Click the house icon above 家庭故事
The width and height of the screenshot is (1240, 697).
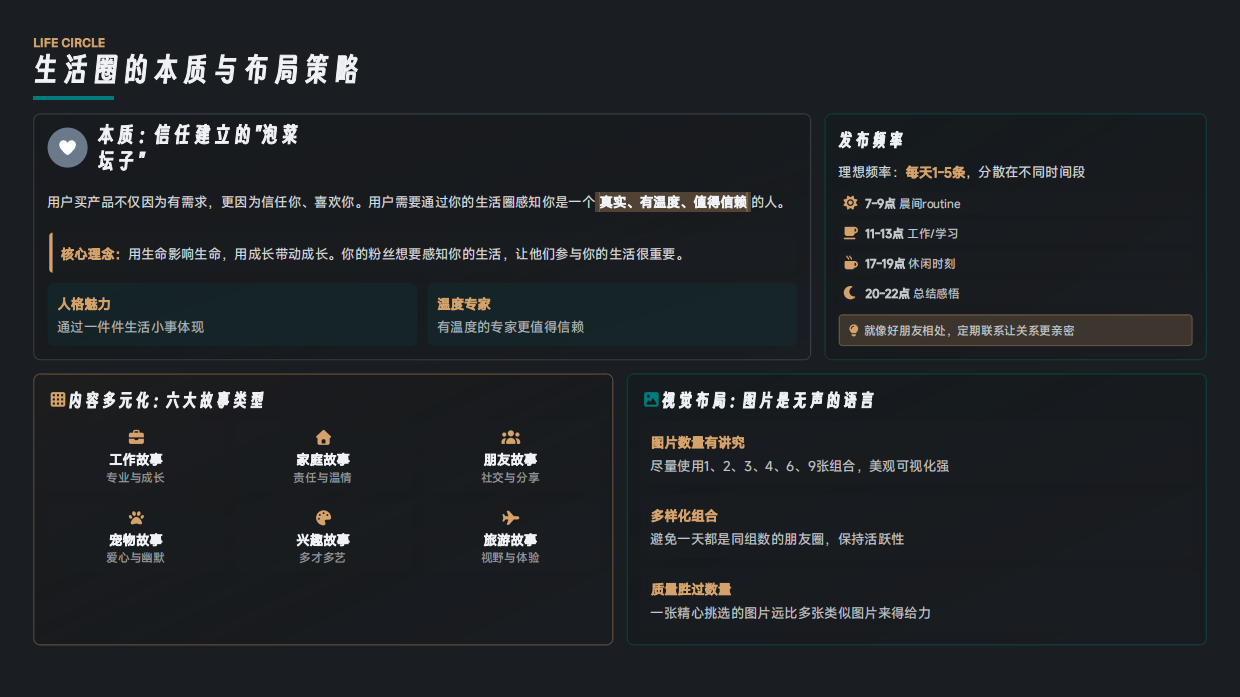coord(323,437)
